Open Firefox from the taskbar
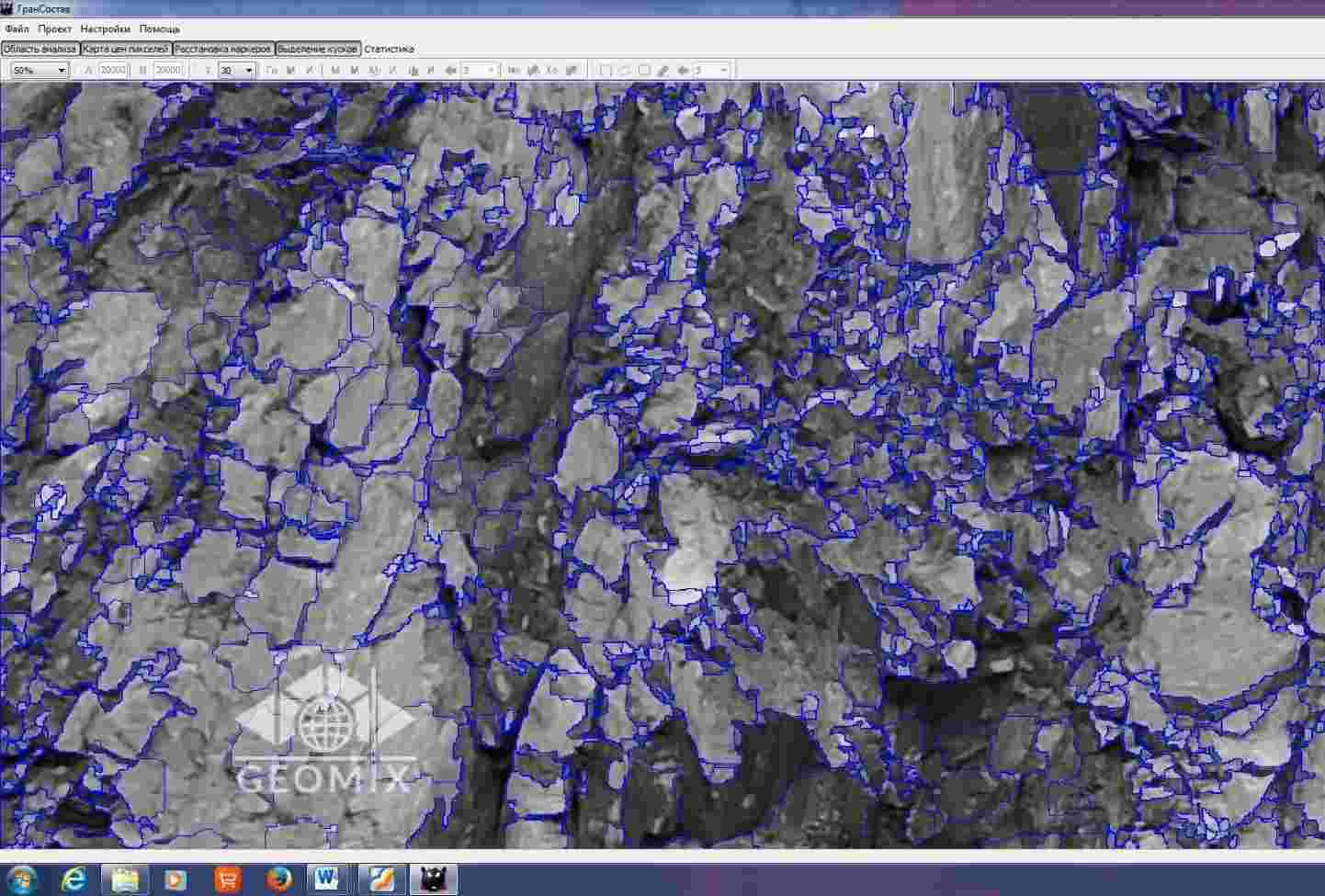The image size is (1325, 896). point(278,879)
